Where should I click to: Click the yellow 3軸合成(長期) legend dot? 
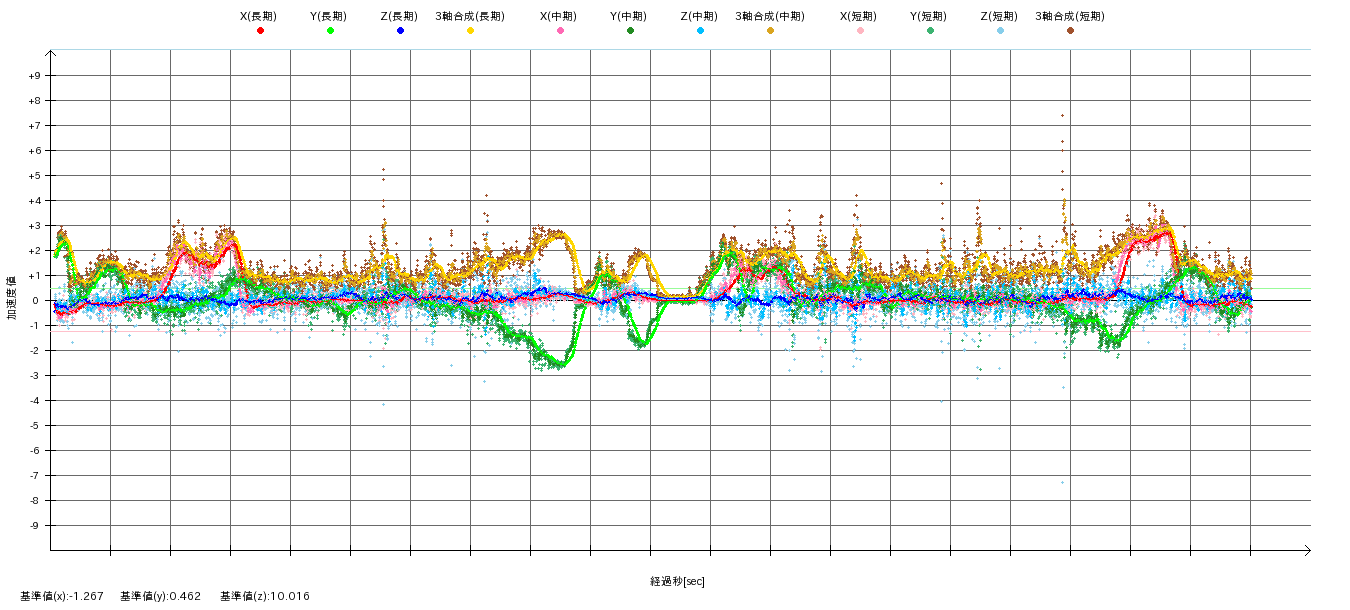tap(470, 31)
